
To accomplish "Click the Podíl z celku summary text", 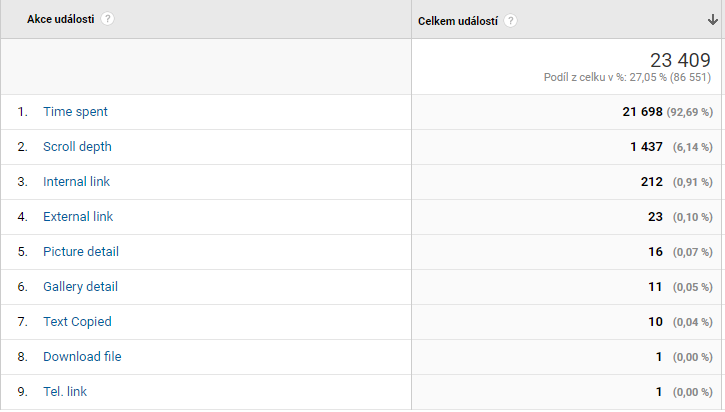I will coord(627,77).
